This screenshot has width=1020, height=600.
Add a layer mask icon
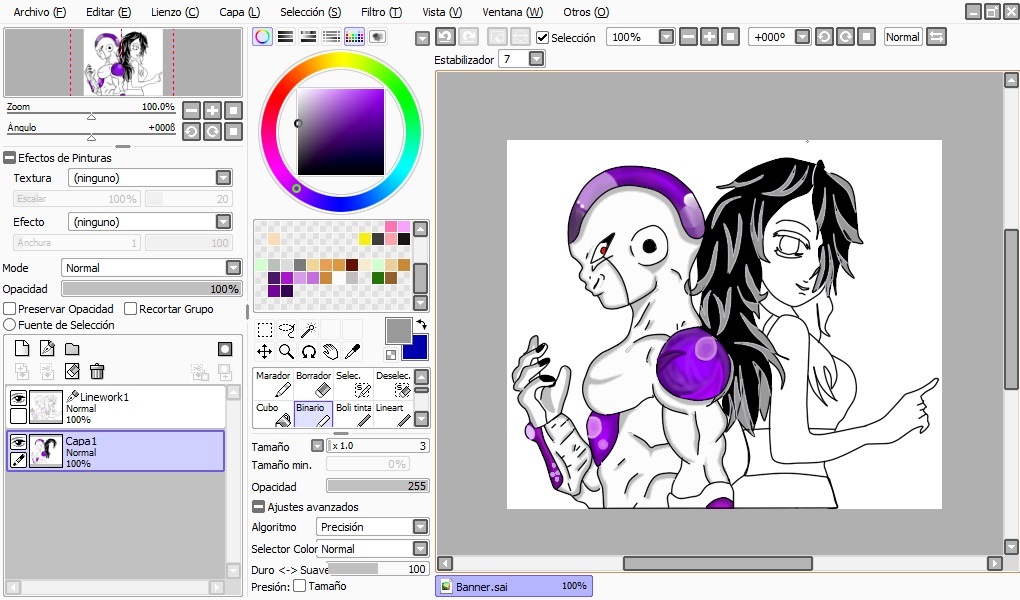pyautogui.click(x=225, y=349)
